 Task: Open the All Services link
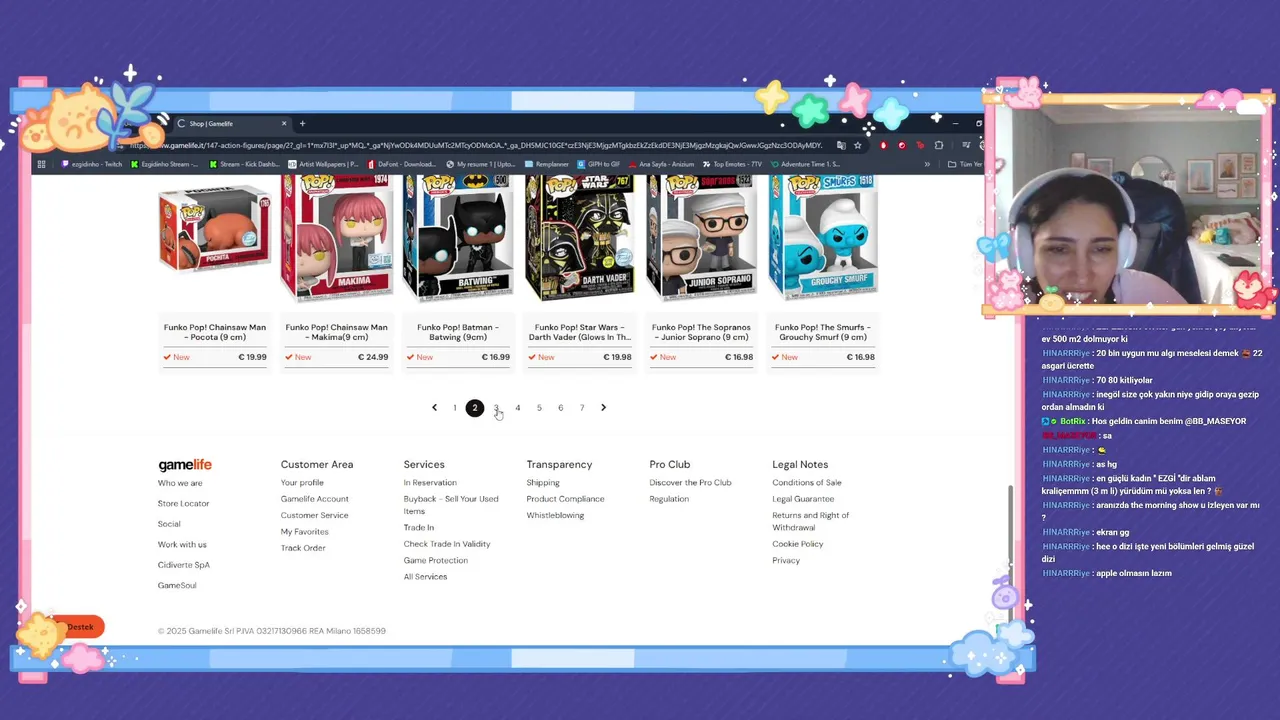tap(425, 577)
